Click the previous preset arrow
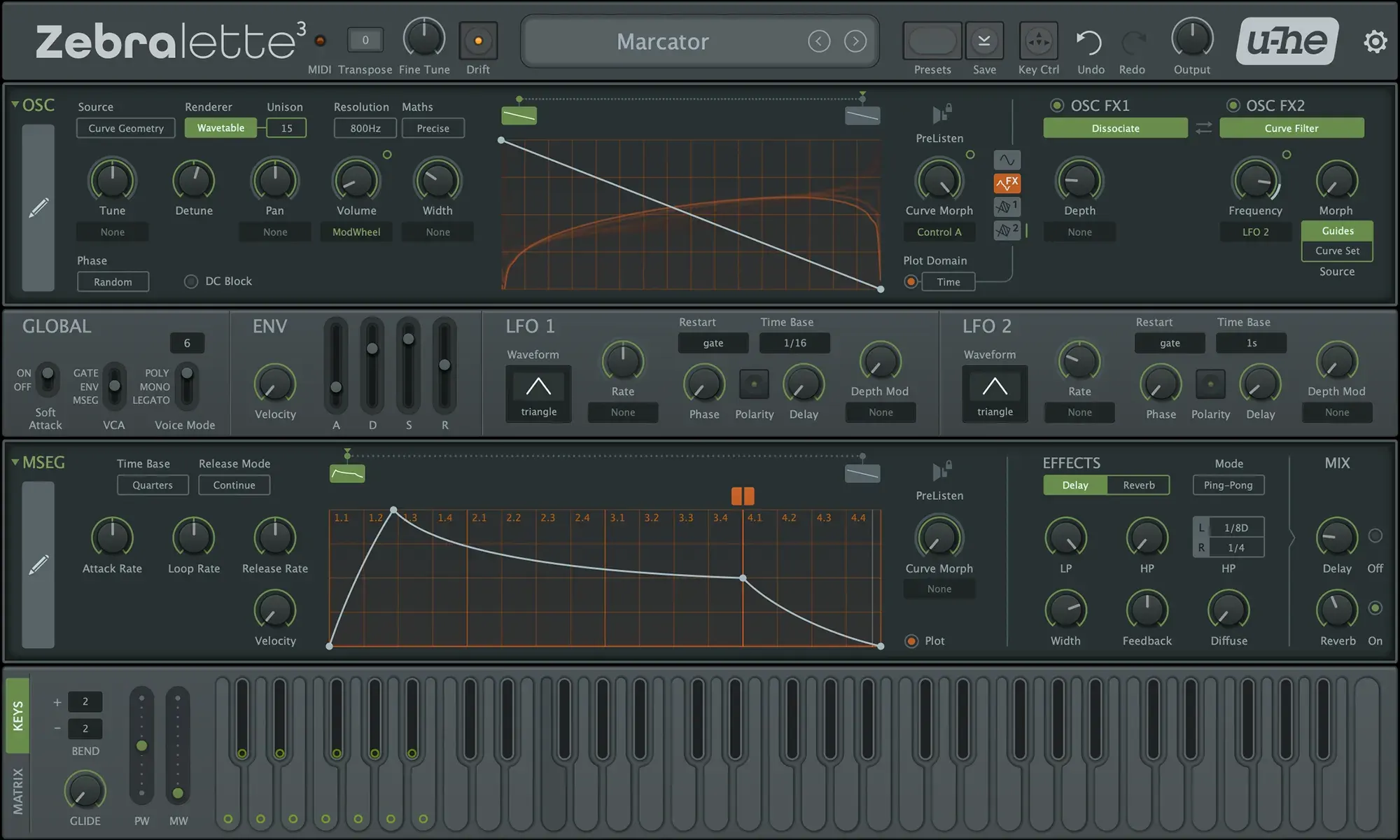Screen dimensions: 1400x840 (x=819, y=41)
